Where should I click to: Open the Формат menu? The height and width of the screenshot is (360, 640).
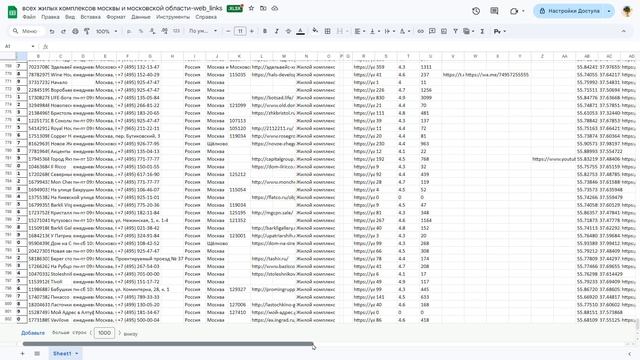tap(116, 17)
